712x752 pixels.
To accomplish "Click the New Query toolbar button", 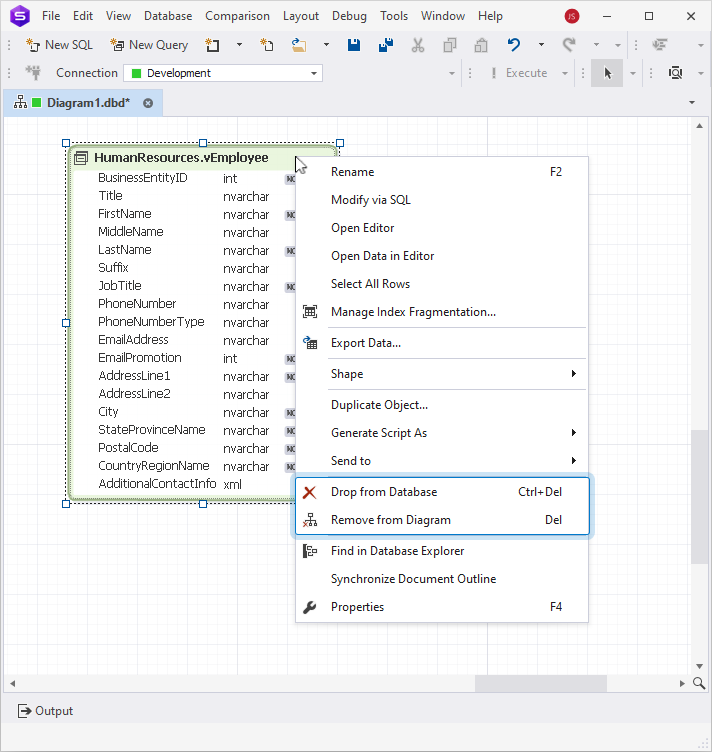I will [149, 45].
